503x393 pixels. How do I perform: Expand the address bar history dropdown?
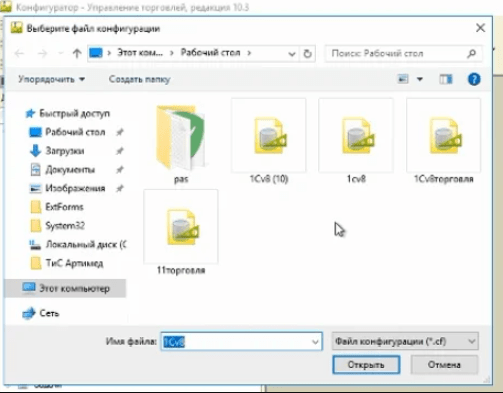(x=292, y=54)
